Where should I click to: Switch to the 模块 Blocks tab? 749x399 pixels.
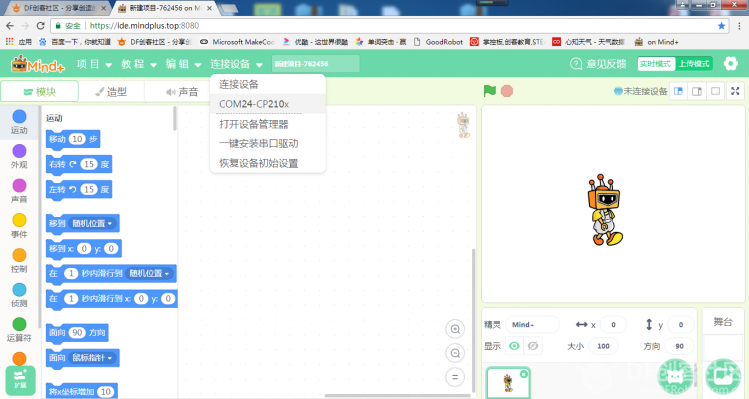coord(40,91)
